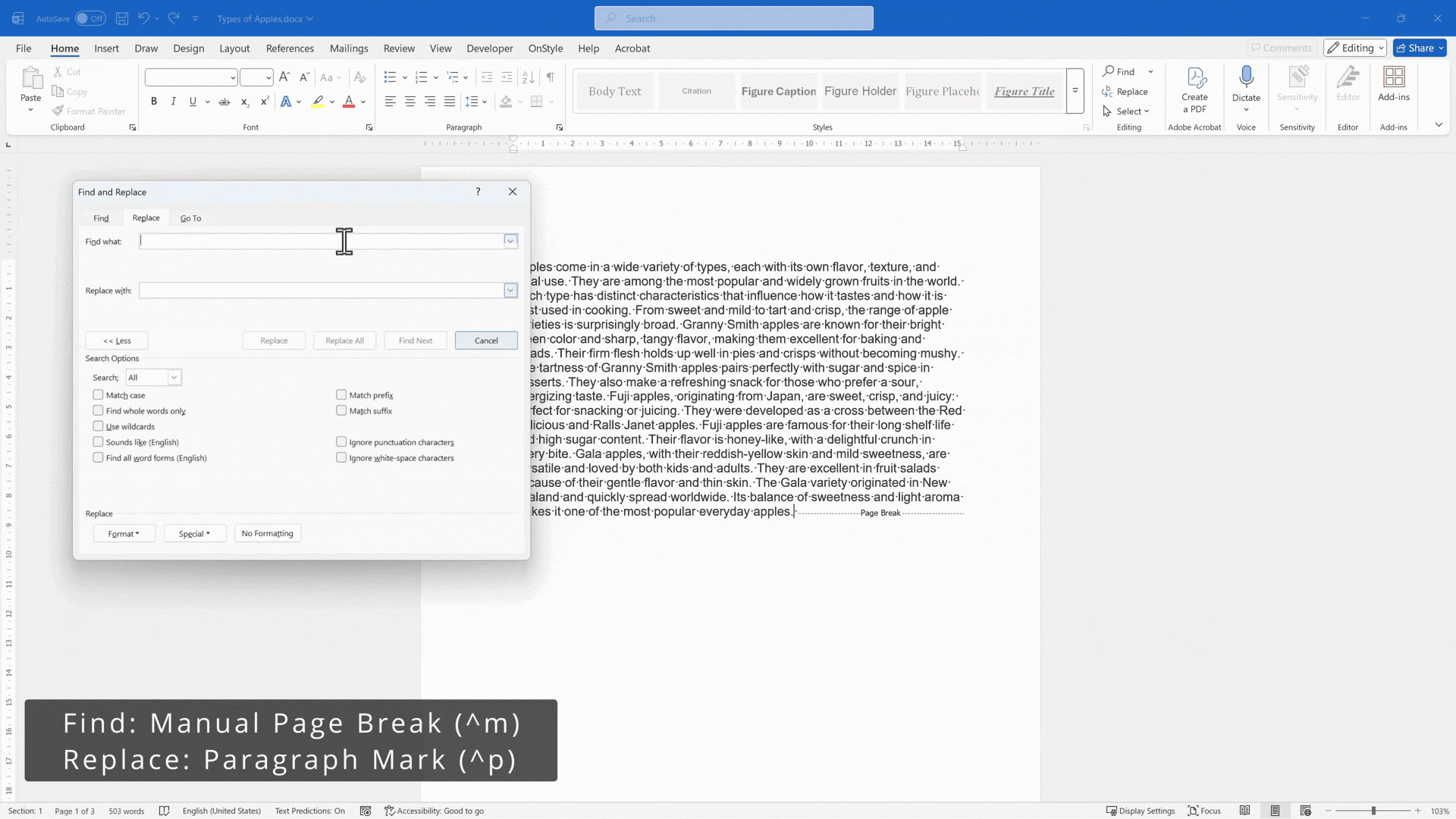Decrease font size with Shrink Font
1456x819 pixels.
304,77
